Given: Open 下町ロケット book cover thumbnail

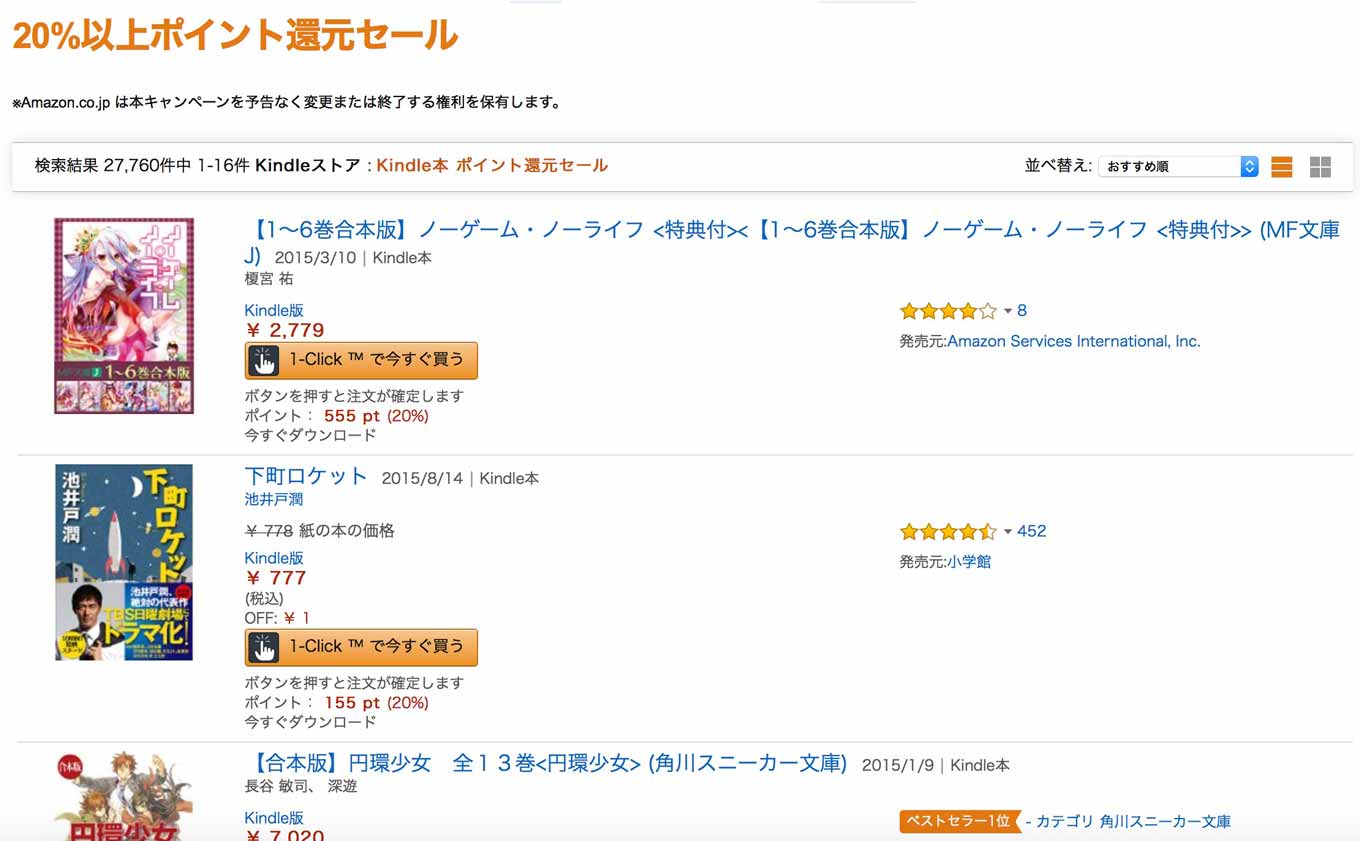Looking at the screenshot, I should click(x=124, y=562).
